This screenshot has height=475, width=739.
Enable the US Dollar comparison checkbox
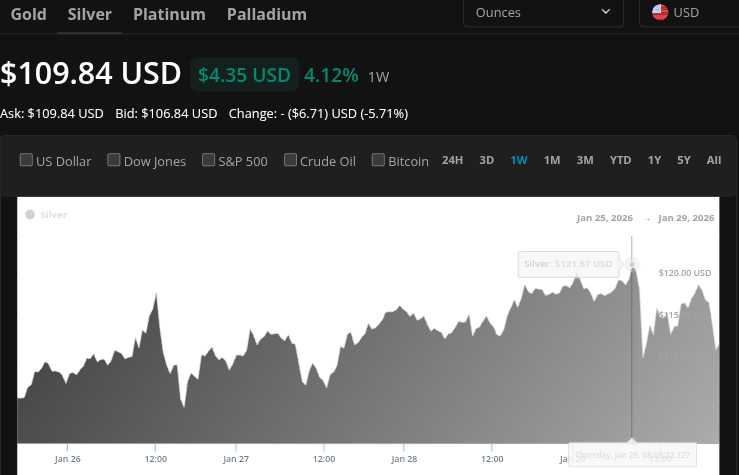[x=26, y=160]
